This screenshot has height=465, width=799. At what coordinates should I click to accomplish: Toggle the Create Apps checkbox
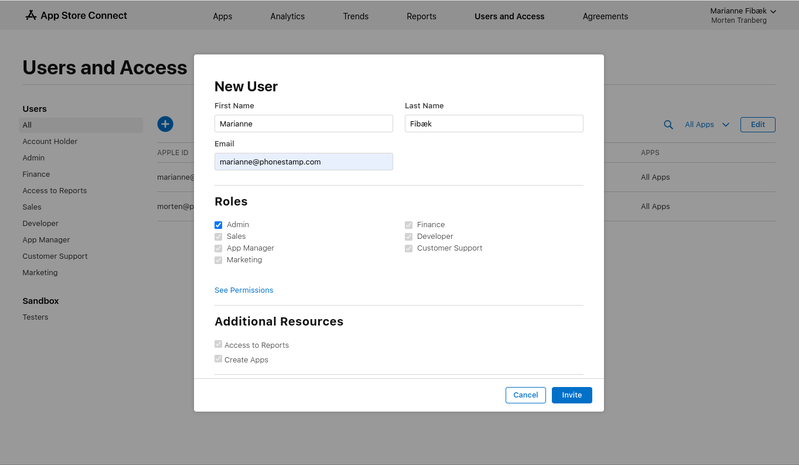(218, 359)
